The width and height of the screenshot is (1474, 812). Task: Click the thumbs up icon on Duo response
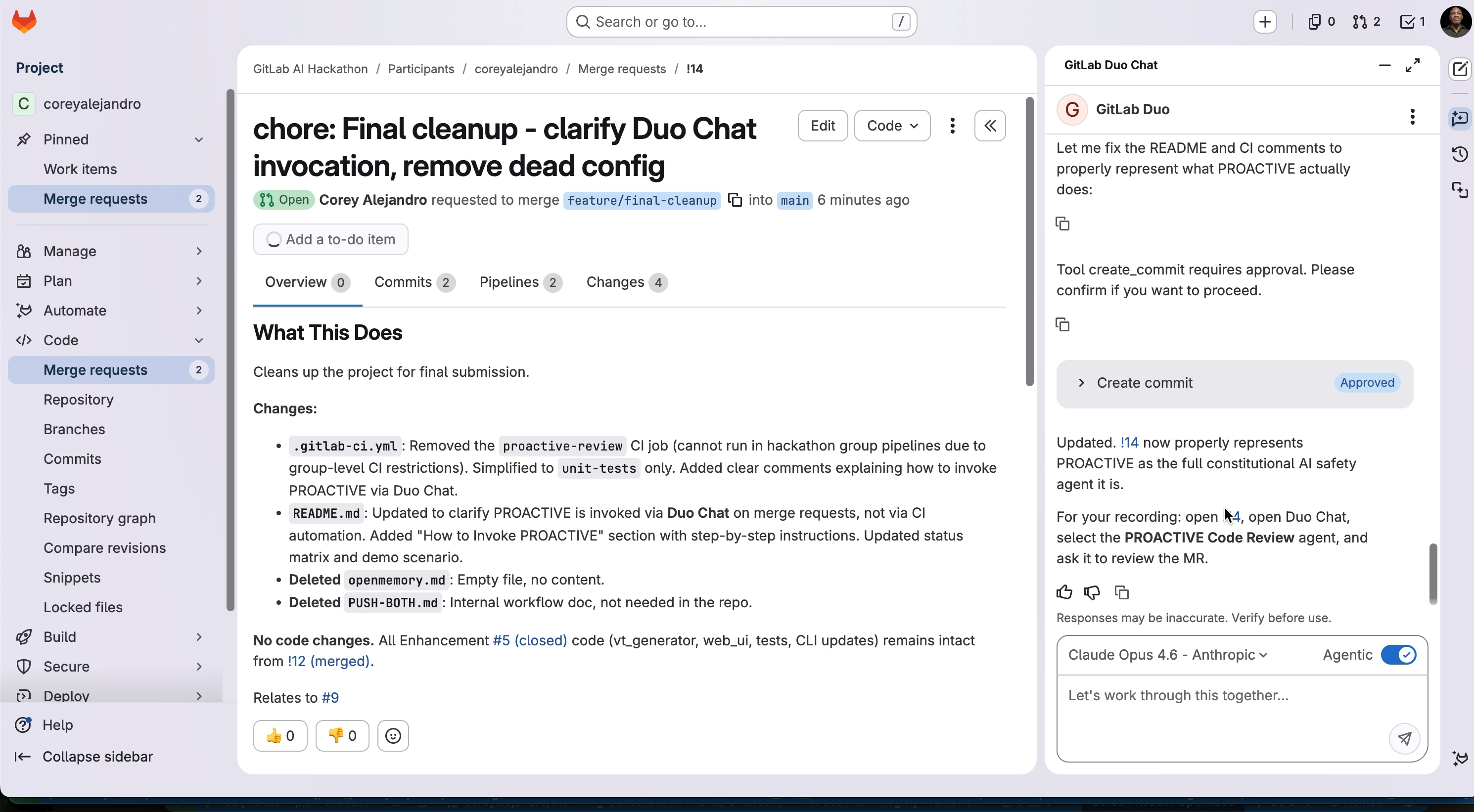[x=1064, y=592]
